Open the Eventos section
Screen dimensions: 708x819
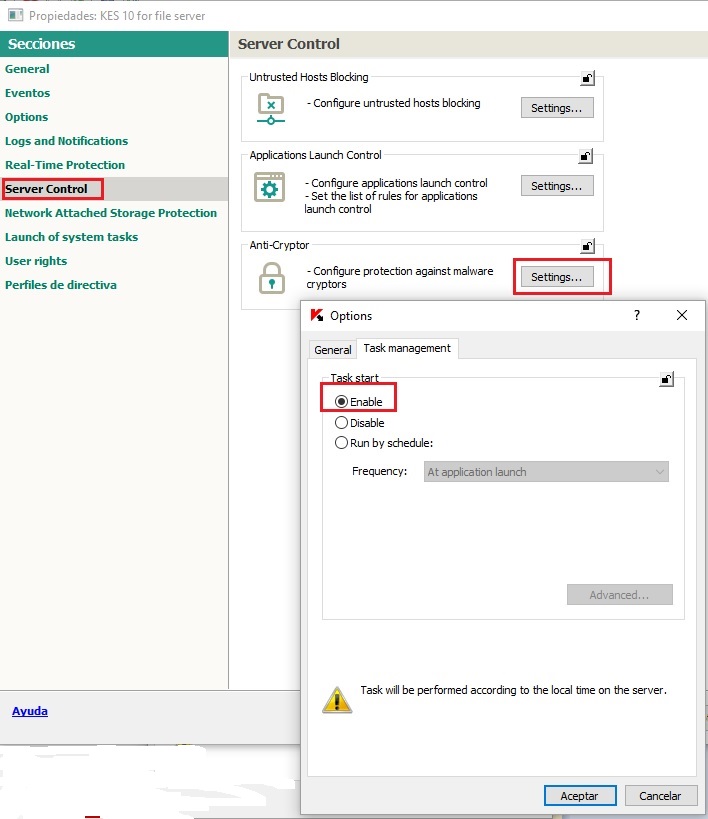click(x=28, y=93)
